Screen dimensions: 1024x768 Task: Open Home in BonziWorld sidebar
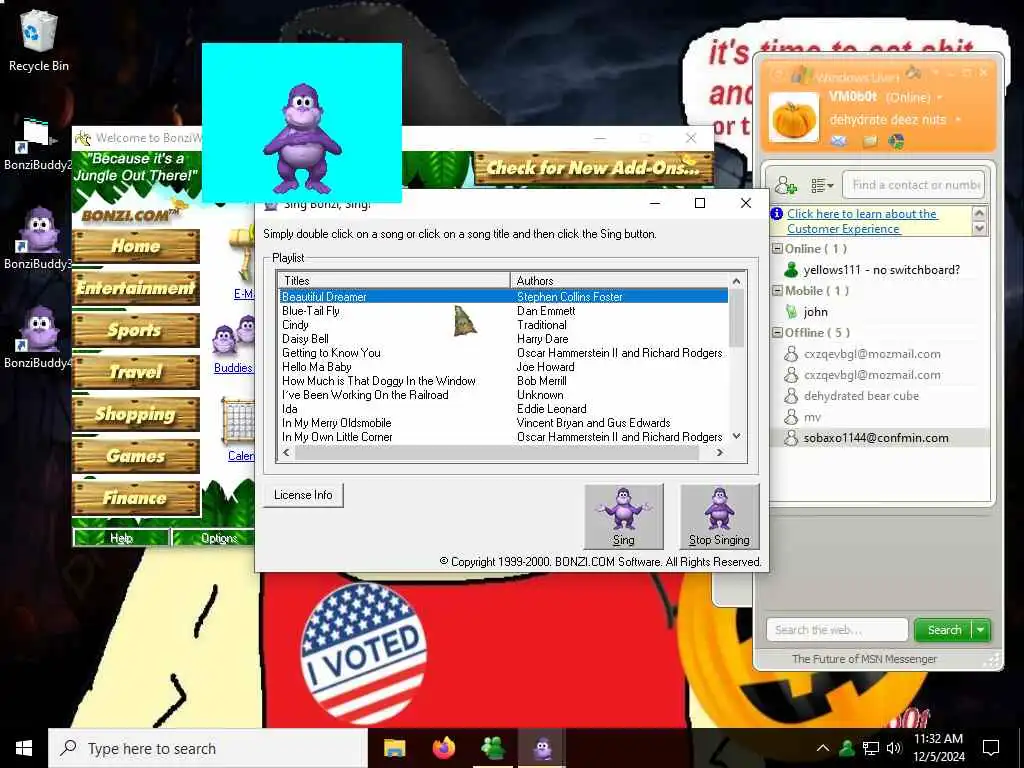tap(136, 246)
